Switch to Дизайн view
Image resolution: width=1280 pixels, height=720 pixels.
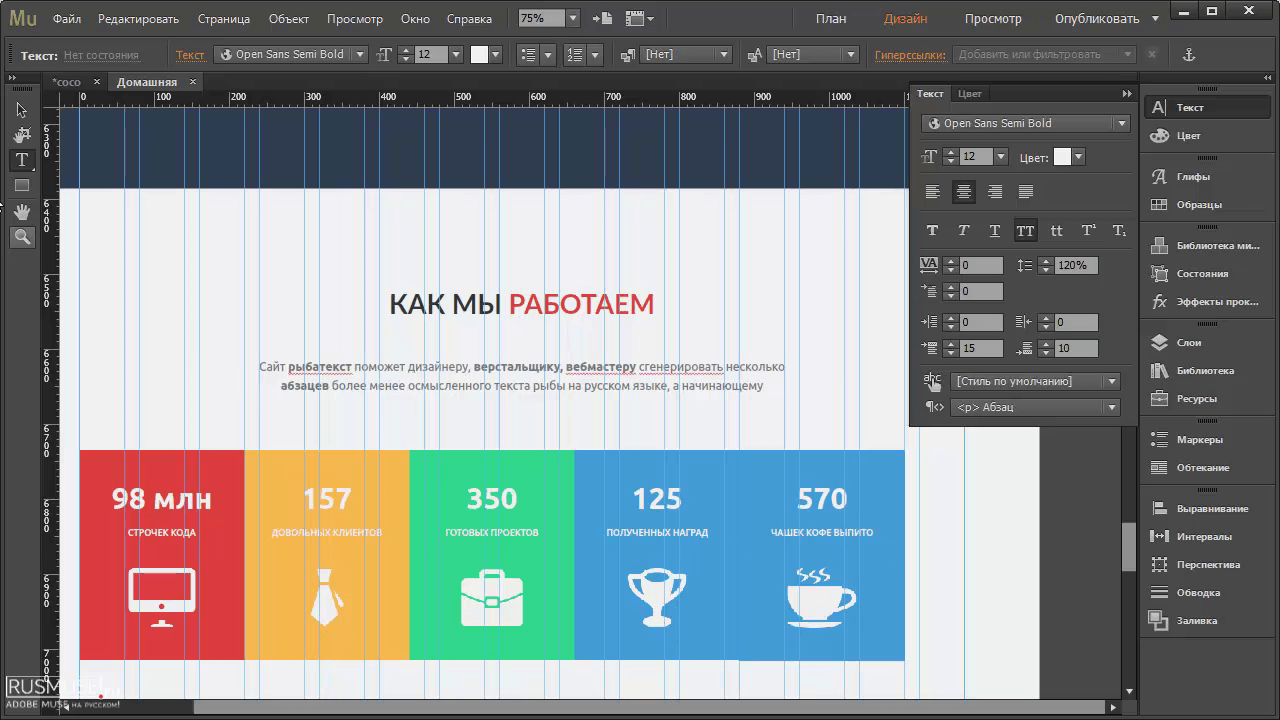905,19
